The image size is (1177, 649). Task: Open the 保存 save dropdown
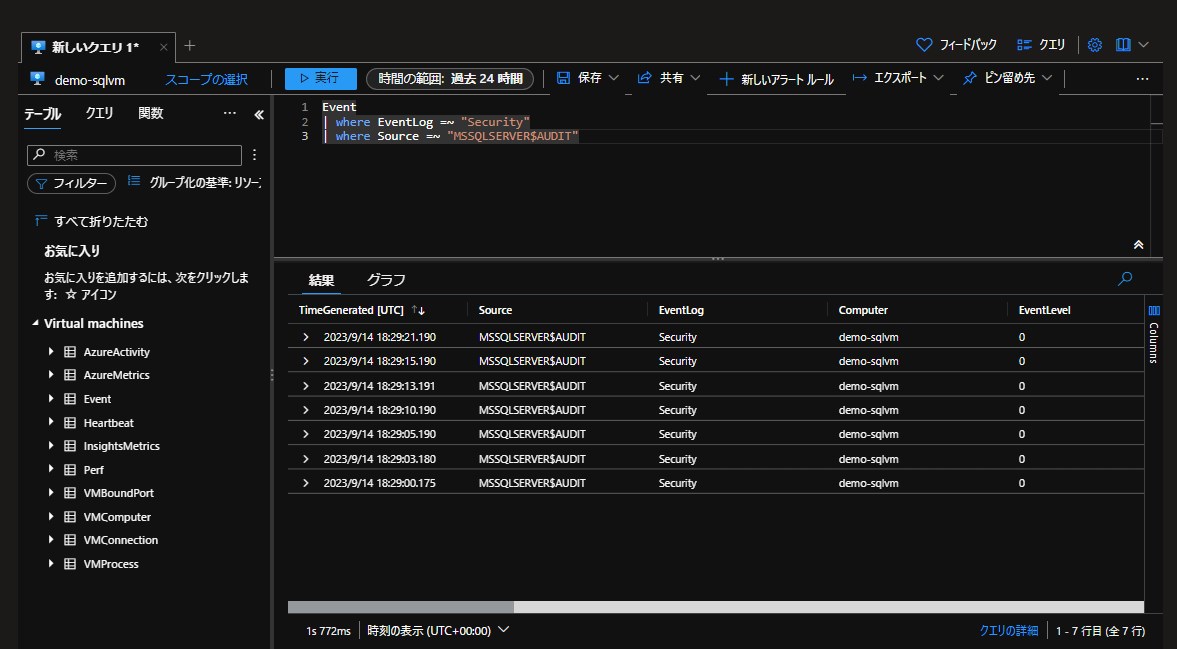(588, 78)
